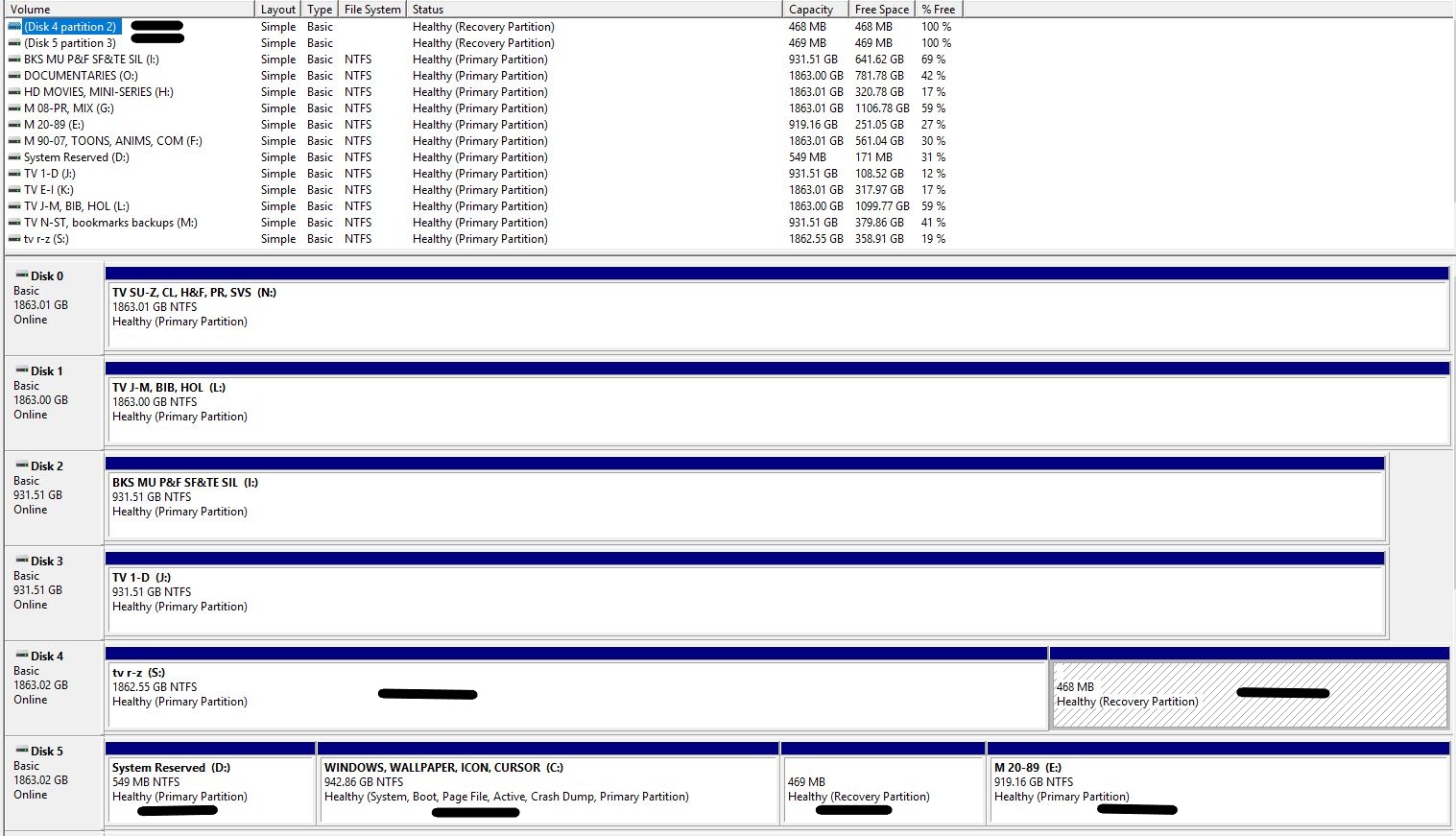The width and height of the screenshot is (1456, 836).
Task: Sort the list by the Volume column header
Action: pos(130,10)
